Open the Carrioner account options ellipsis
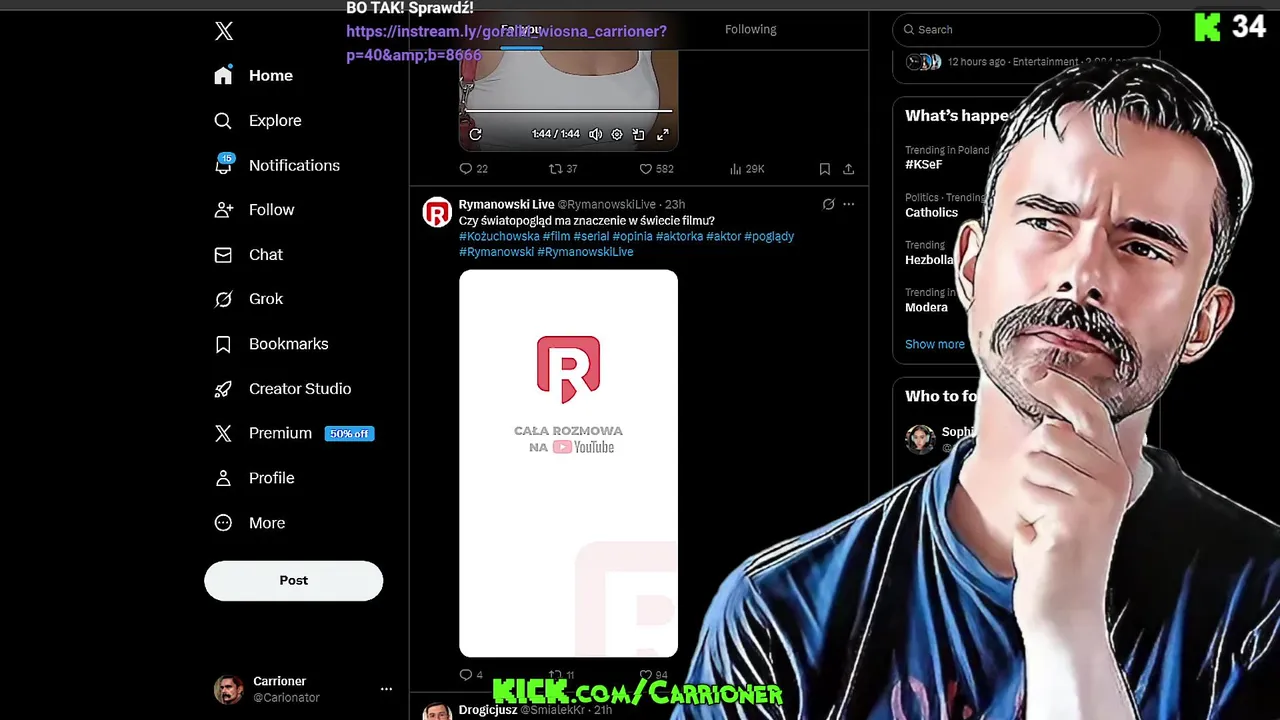The width and height of the screenshot is (1280, 720). click(386, 689)
